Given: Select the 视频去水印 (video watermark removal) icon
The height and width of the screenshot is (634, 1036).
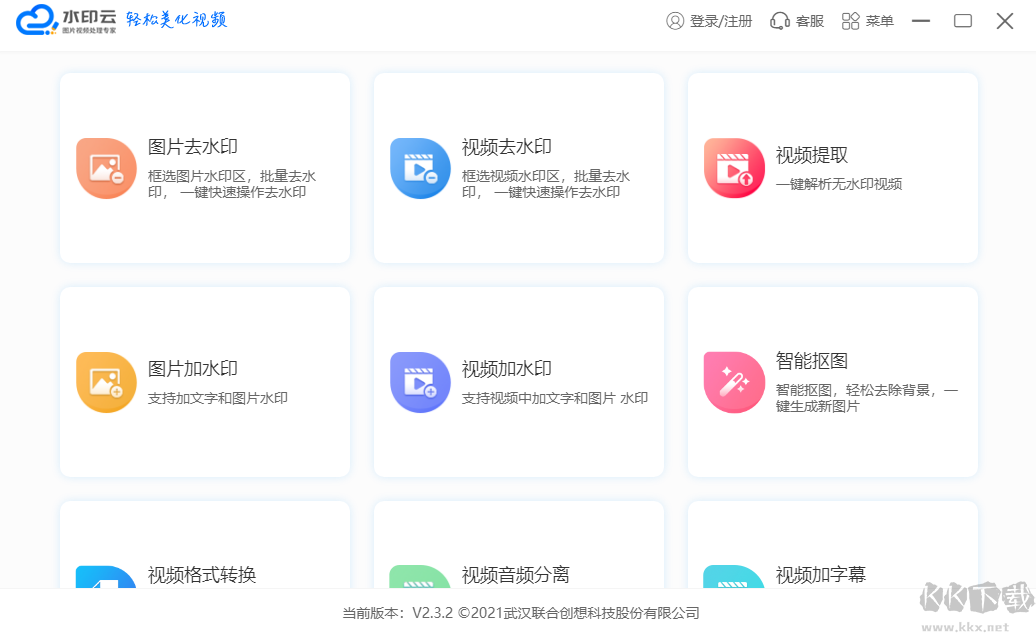Looking at the screenshot, I should coord(420,167).
